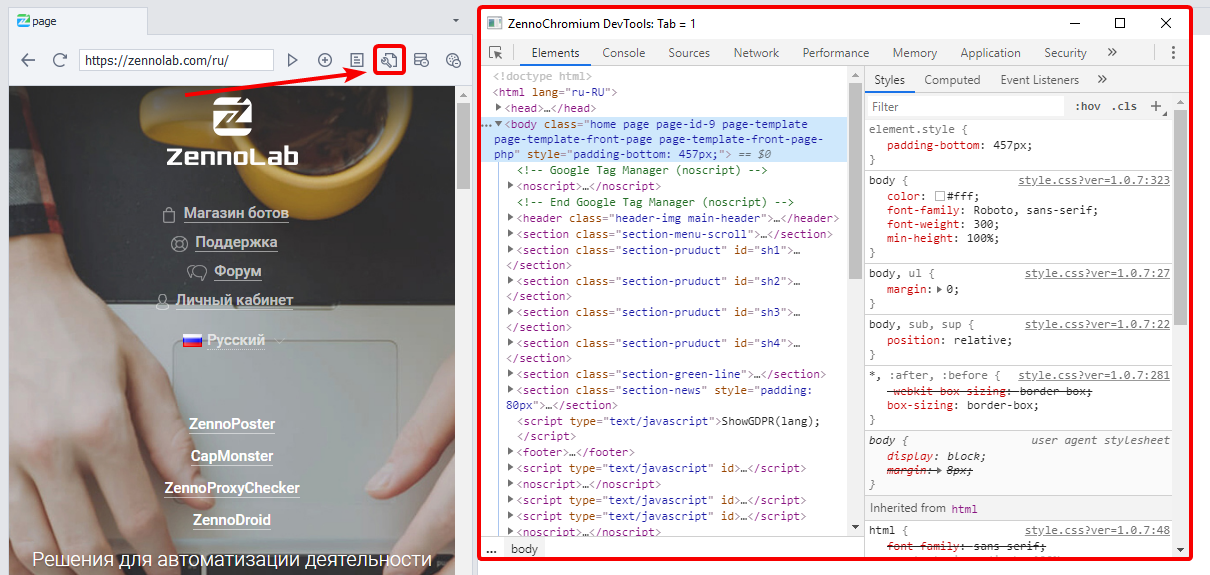Open the CapMonster link

(x=232, y=456)
